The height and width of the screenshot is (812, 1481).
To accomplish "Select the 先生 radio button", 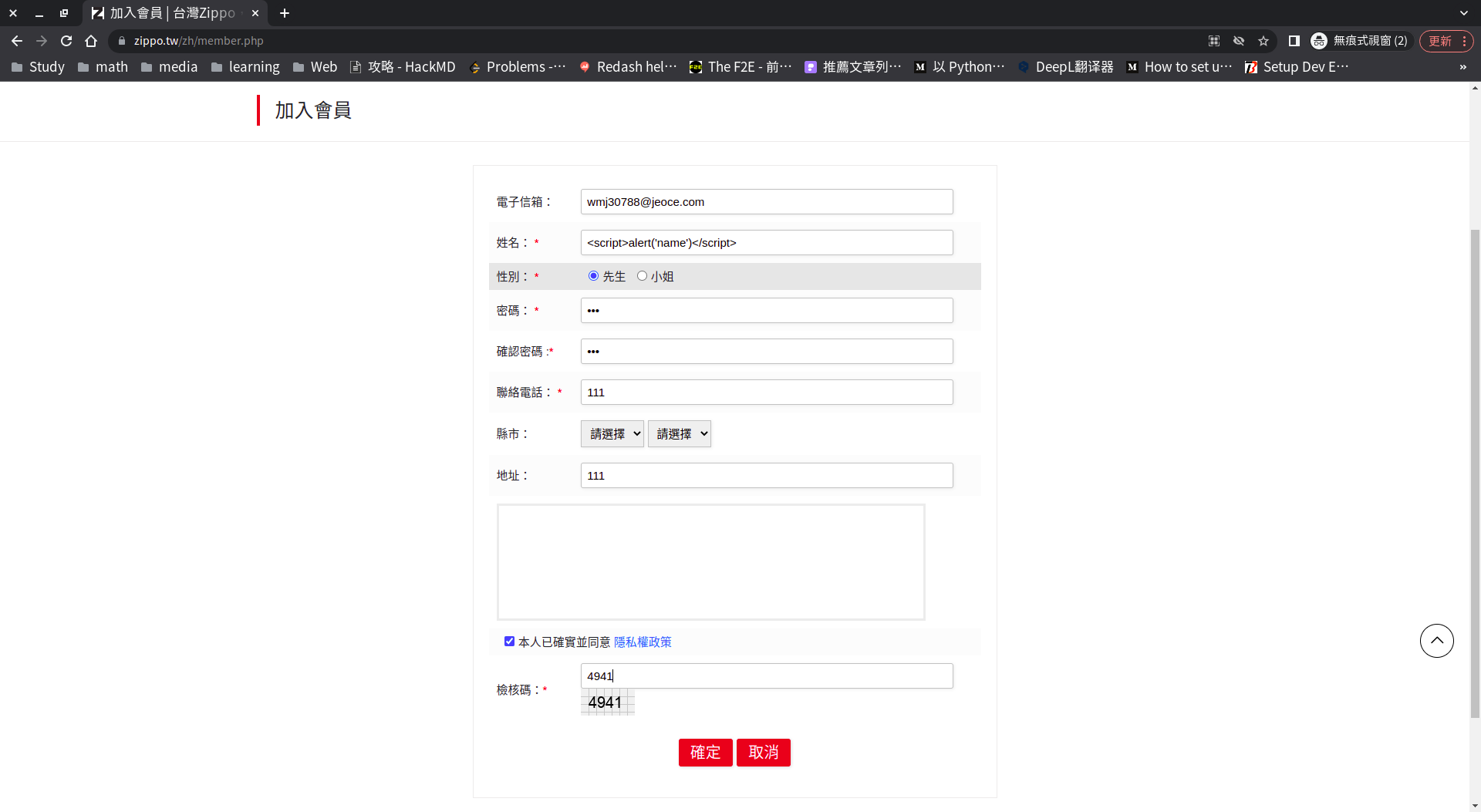I will (593, 276).
